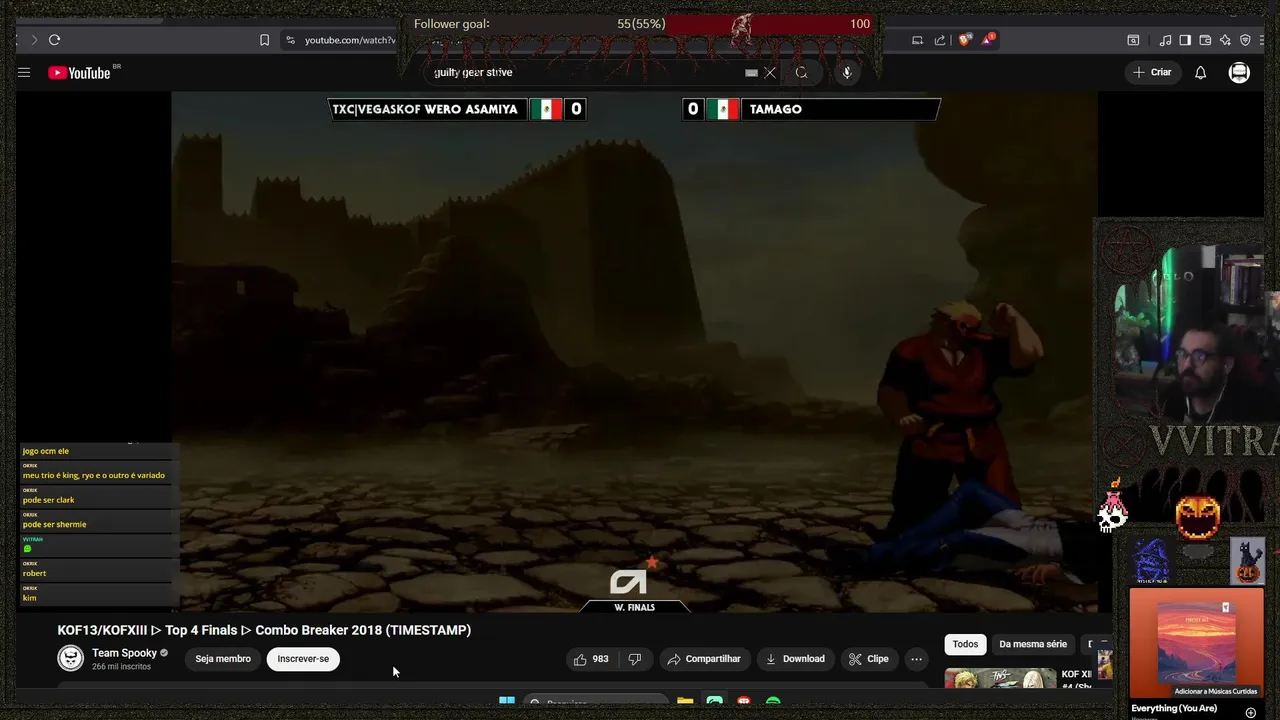Like the video showing 983 likes
The width and height of the screenshot is (1280, 720).
click(591, 659)
